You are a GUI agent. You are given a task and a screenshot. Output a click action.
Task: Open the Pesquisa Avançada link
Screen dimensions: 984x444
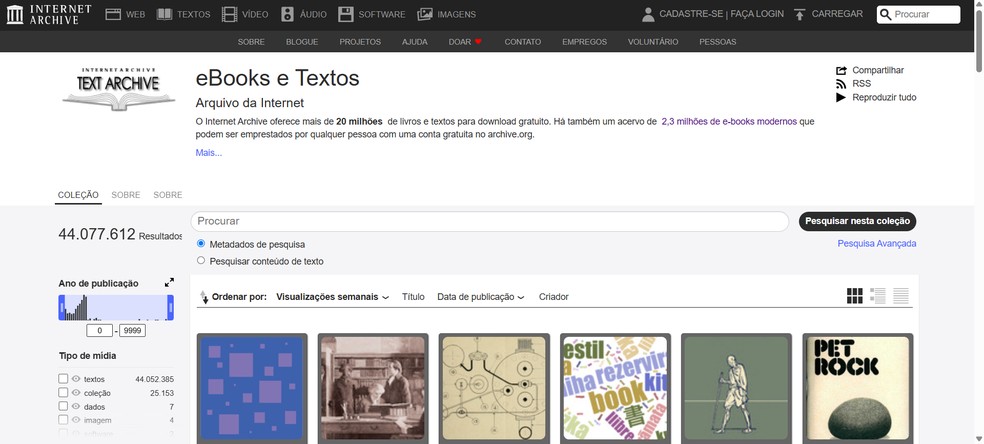click(x=876, y=244)
